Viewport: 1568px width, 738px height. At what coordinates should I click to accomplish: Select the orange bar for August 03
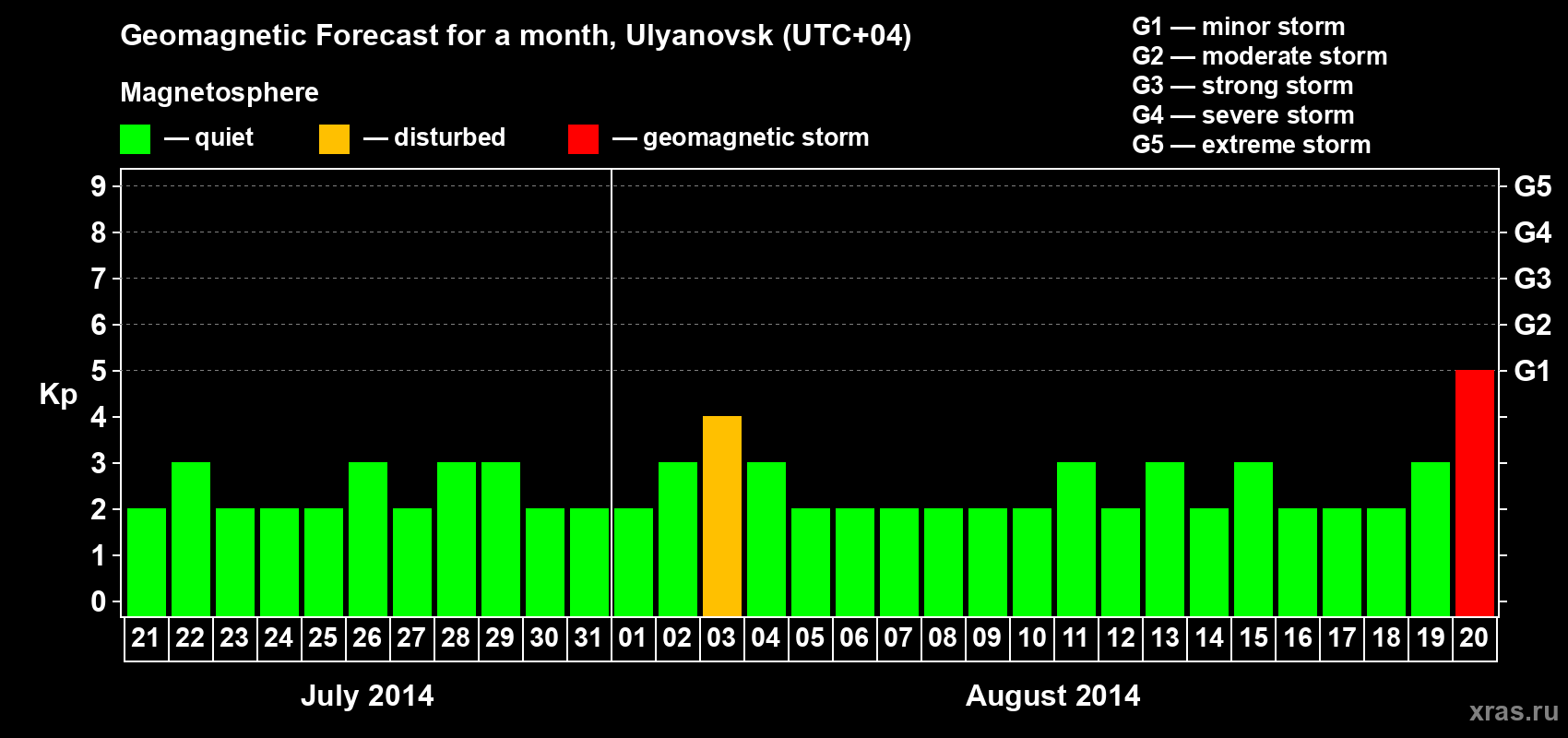721,516
